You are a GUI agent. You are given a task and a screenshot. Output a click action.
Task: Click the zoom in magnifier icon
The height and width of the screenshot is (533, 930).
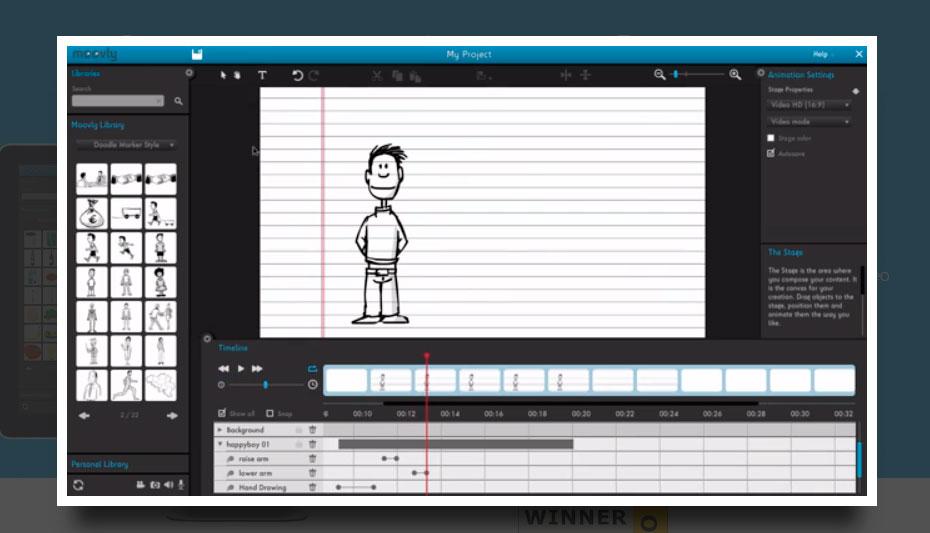click(x=735, y=75)
